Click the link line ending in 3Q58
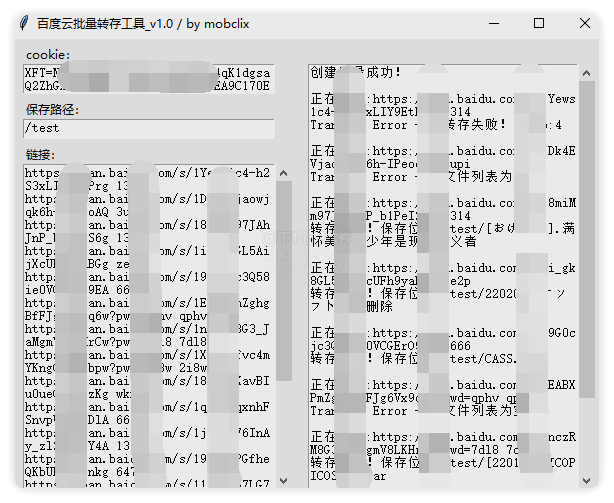614x503 pixels. coord(147,277)
